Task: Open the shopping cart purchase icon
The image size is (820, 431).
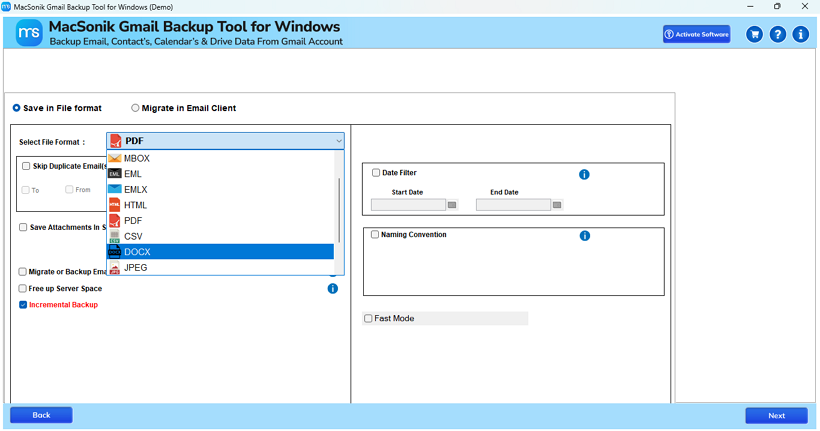Action: click(x=754, y=35)
